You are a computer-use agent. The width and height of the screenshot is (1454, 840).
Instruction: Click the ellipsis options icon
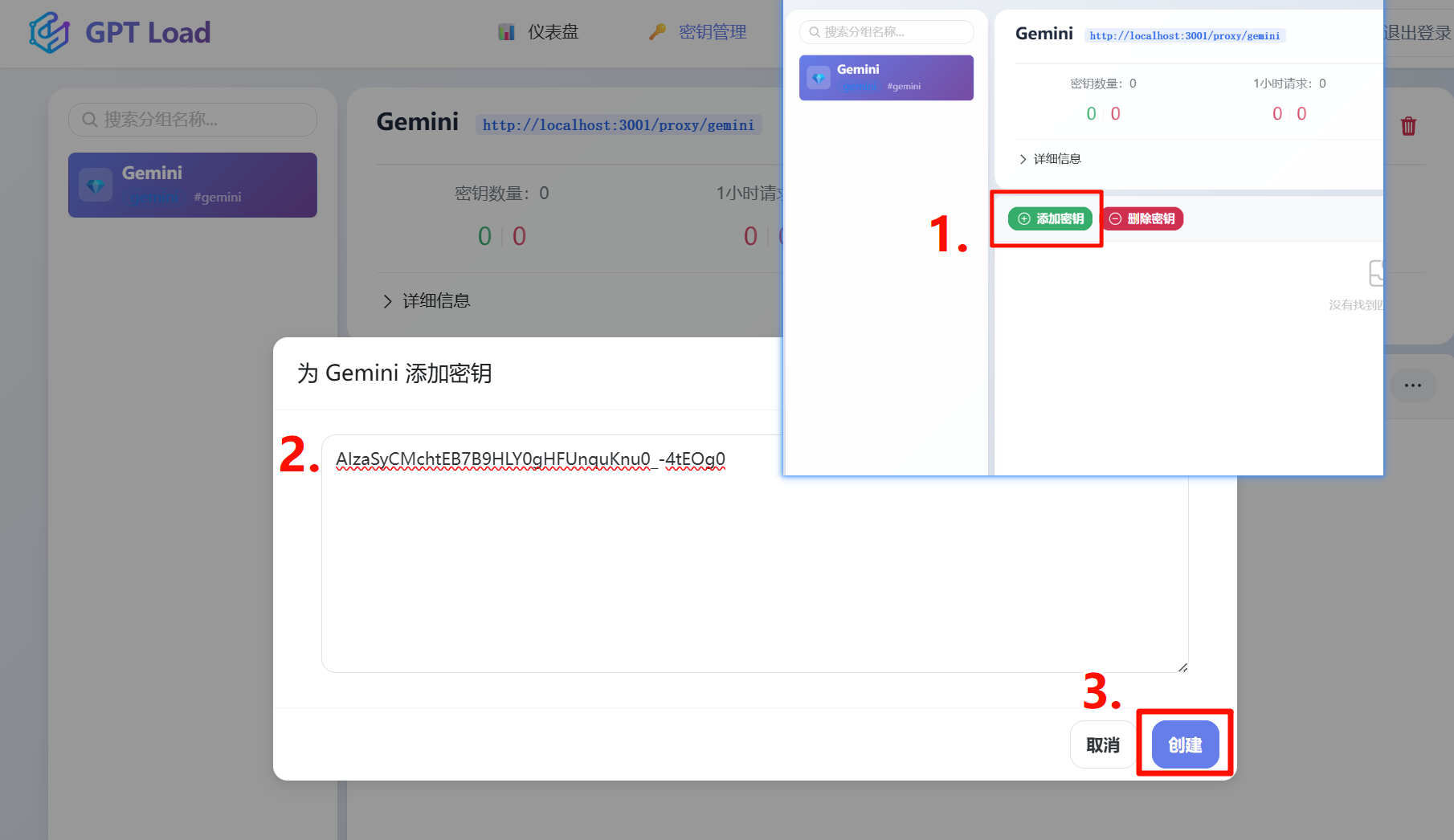[x=1413, y=385]
